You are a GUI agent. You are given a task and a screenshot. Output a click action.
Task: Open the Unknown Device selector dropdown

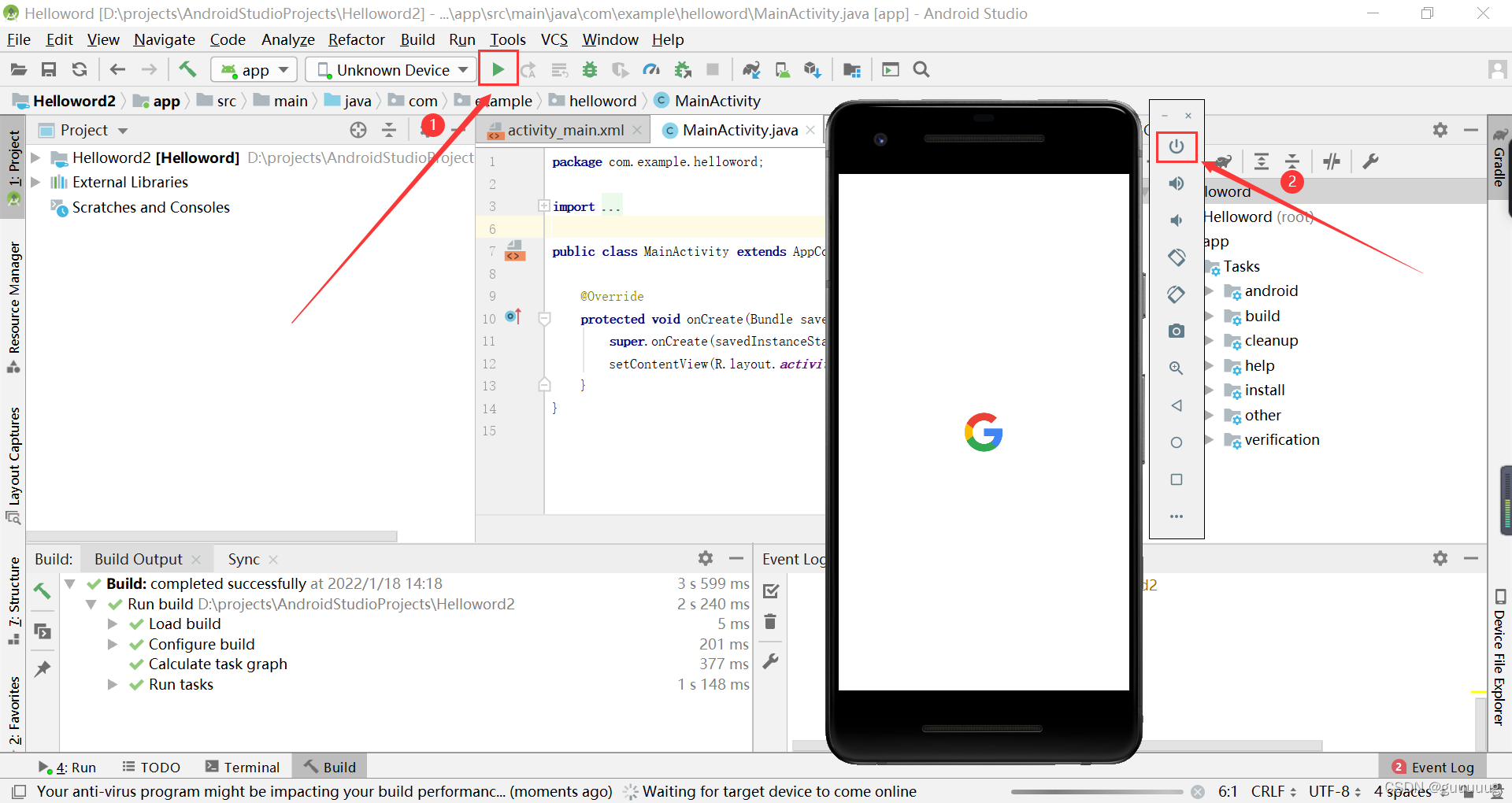pyautogui.click(x=390, y=69)
